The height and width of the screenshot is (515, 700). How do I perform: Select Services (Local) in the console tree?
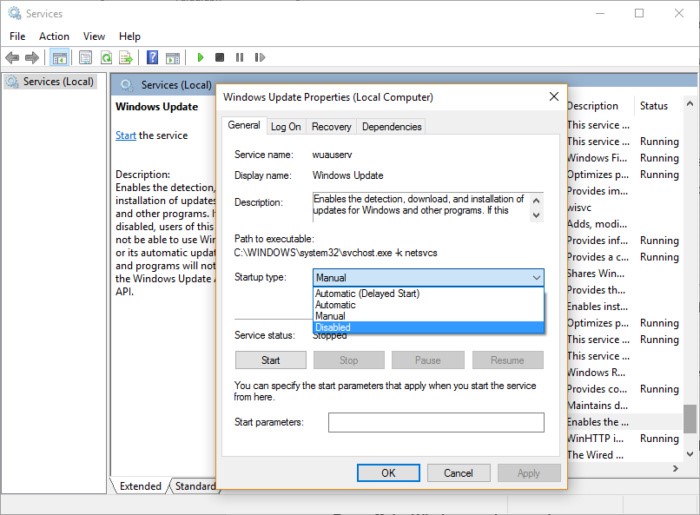(x=58, y=82)
